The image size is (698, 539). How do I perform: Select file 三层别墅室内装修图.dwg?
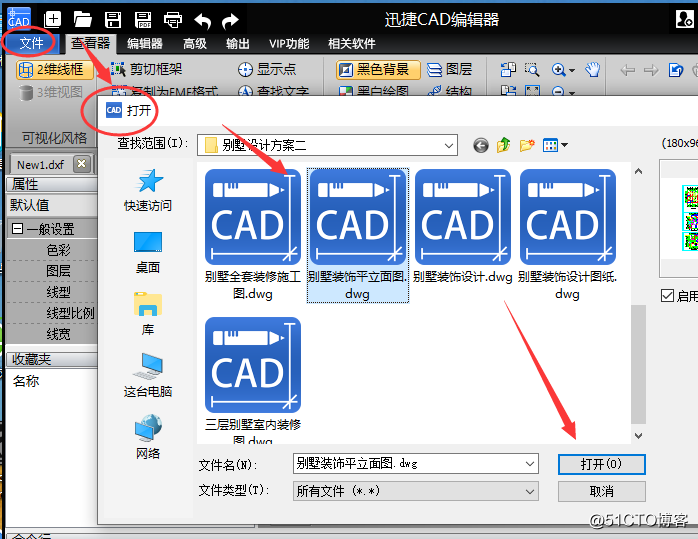[x=252, y=380]
